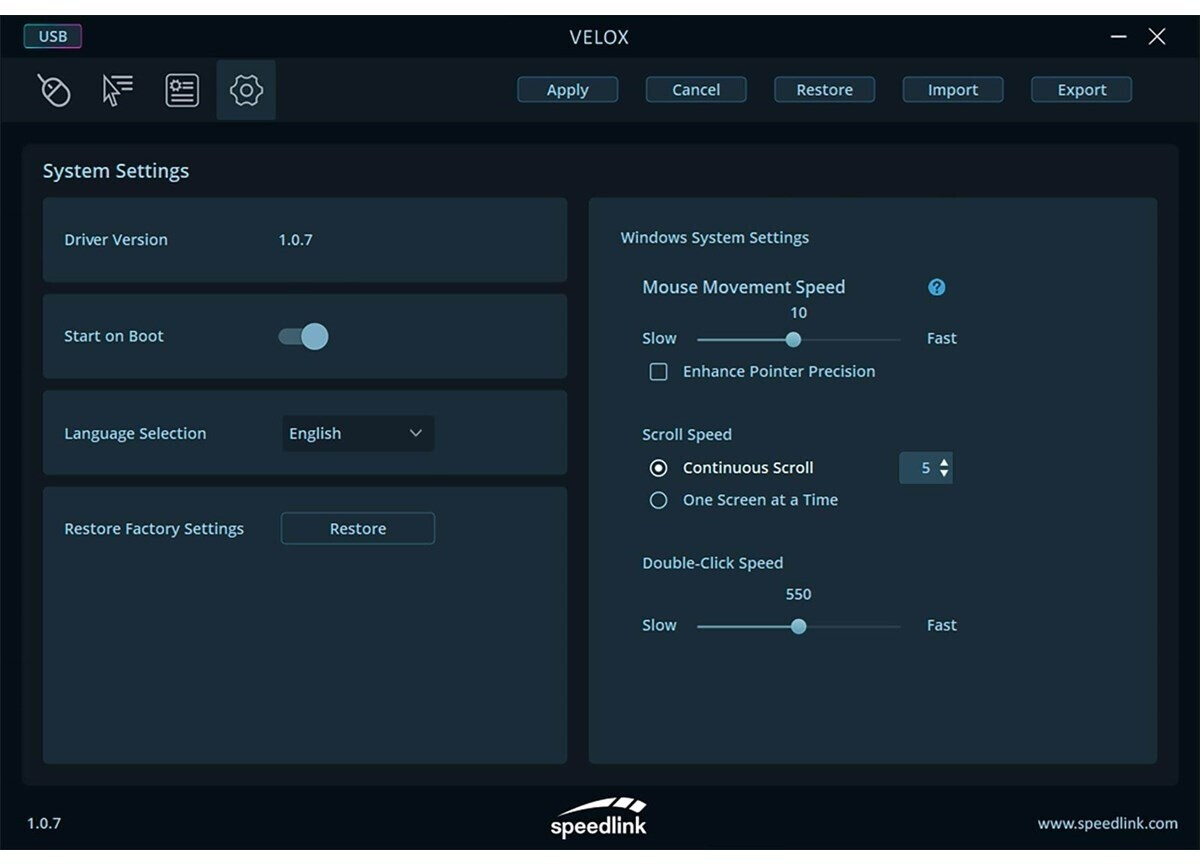Screen dimensions: 1200x865
Task: Open the mouse button settings icon
Action: click(x=54, y=90)
